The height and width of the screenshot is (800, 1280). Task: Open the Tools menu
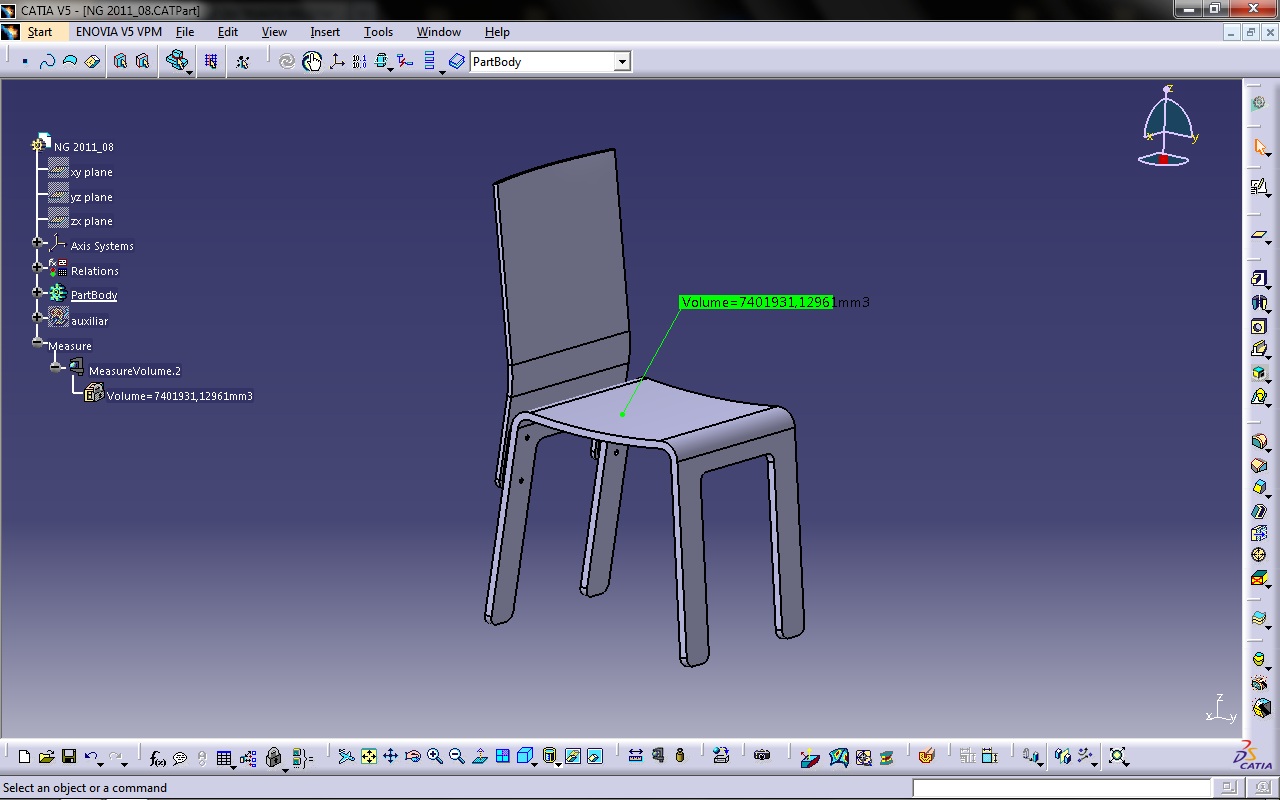coord(378,32)
